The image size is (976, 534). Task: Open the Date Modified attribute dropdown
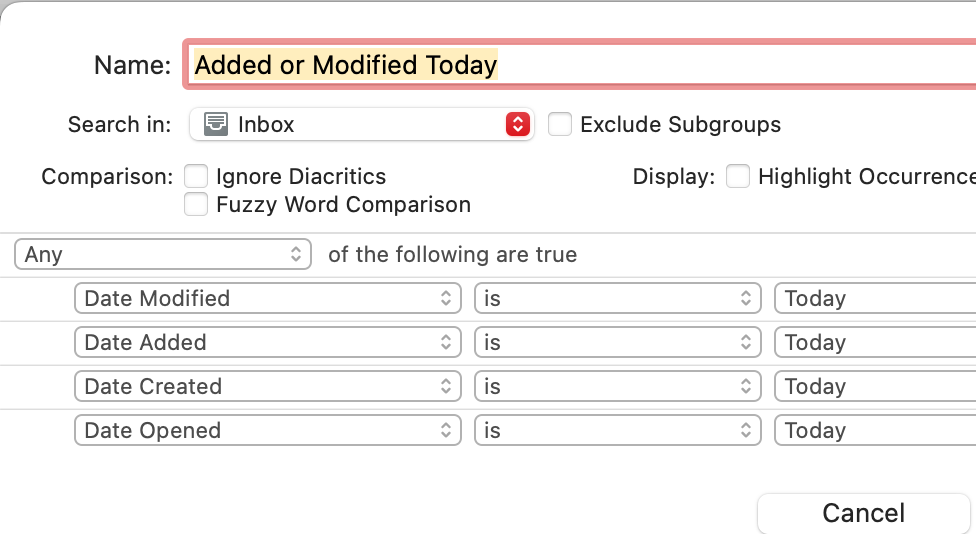tap(267, 298)
